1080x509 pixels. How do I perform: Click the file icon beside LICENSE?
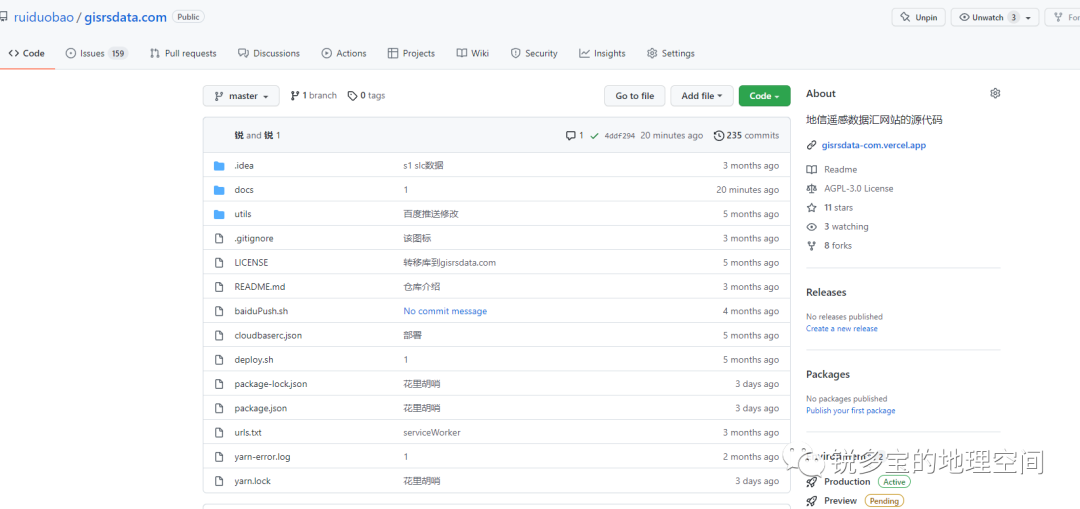[x=219, y=262]
